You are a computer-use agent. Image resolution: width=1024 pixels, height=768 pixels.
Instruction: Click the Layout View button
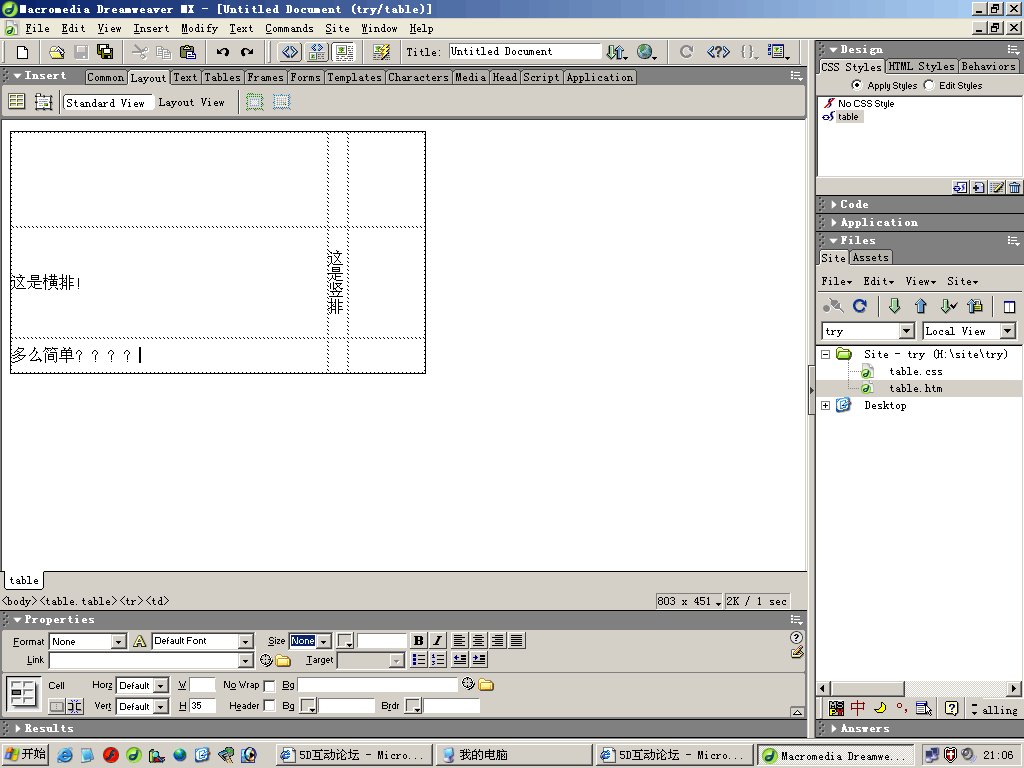point(192,102)
